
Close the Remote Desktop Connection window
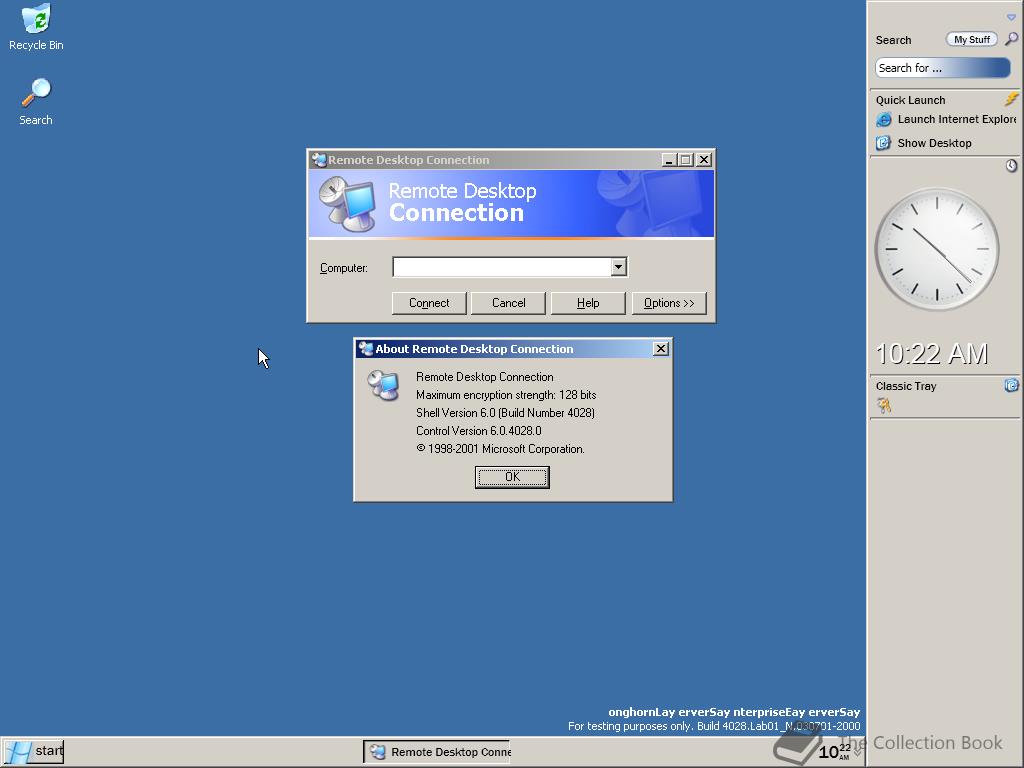click(x=704, y=160)
